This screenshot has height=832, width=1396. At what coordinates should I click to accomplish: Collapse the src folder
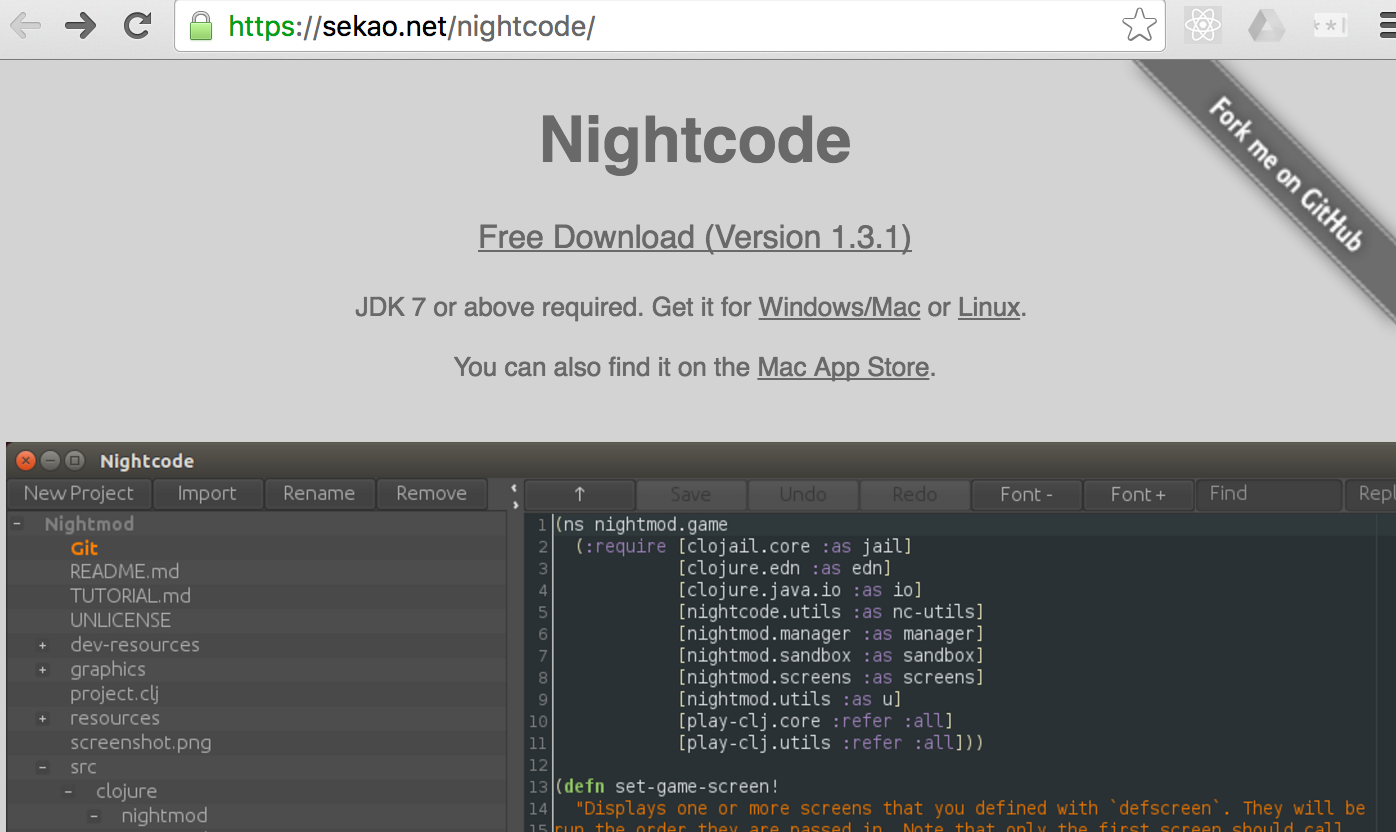(x=43, y=768)
